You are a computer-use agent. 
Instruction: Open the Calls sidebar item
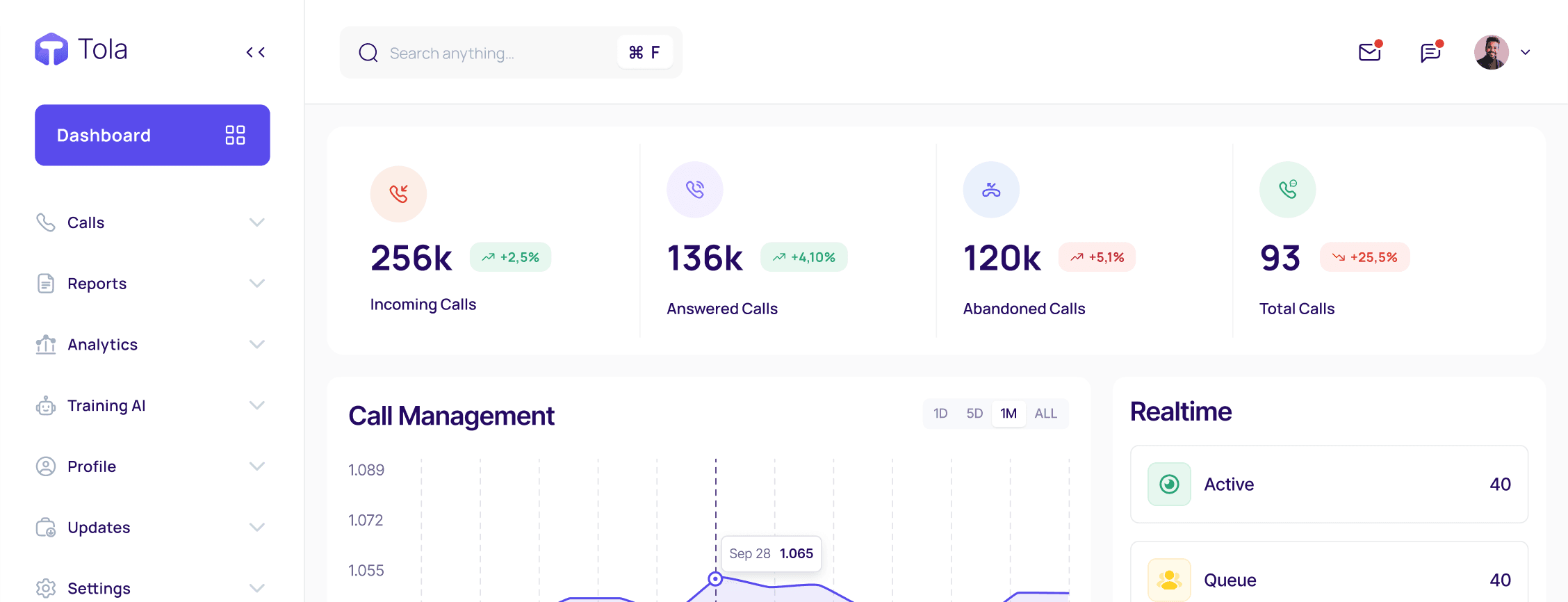tap(152, 222)
